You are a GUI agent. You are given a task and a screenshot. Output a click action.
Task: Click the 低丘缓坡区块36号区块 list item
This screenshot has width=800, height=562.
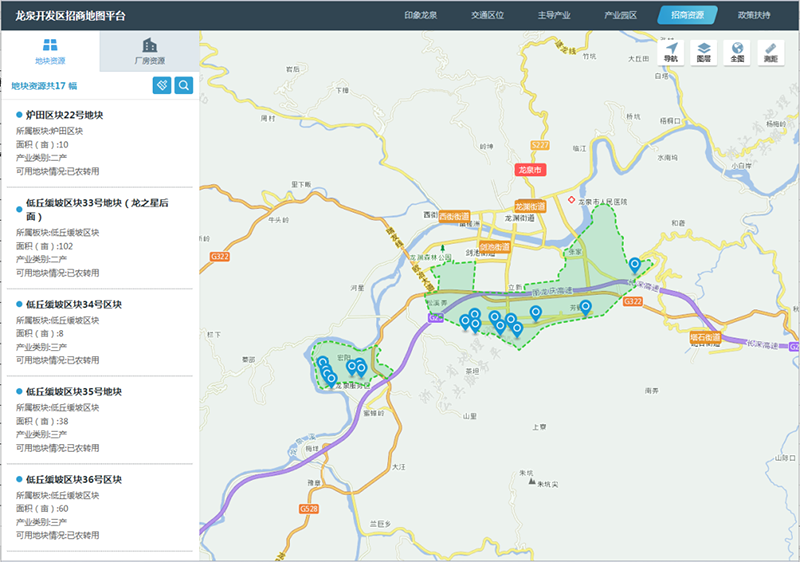(x=73, y=480)
